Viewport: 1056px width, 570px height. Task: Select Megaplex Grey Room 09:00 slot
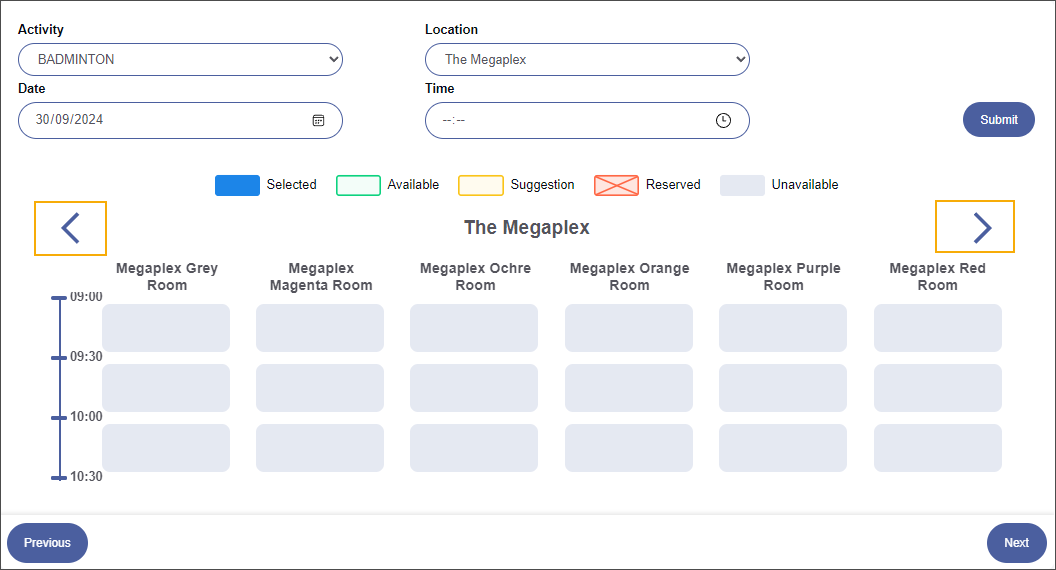click(x=166, y=328)
